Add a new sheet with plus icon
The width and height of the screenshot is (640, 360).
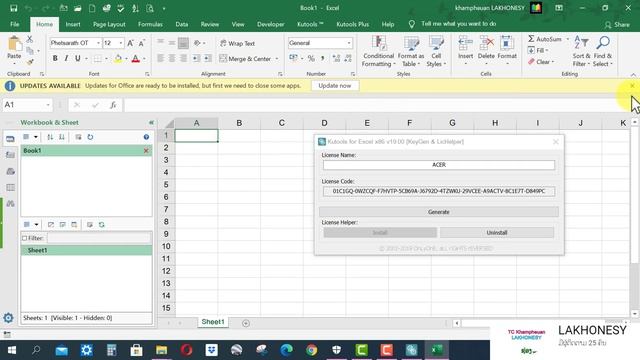246,323
